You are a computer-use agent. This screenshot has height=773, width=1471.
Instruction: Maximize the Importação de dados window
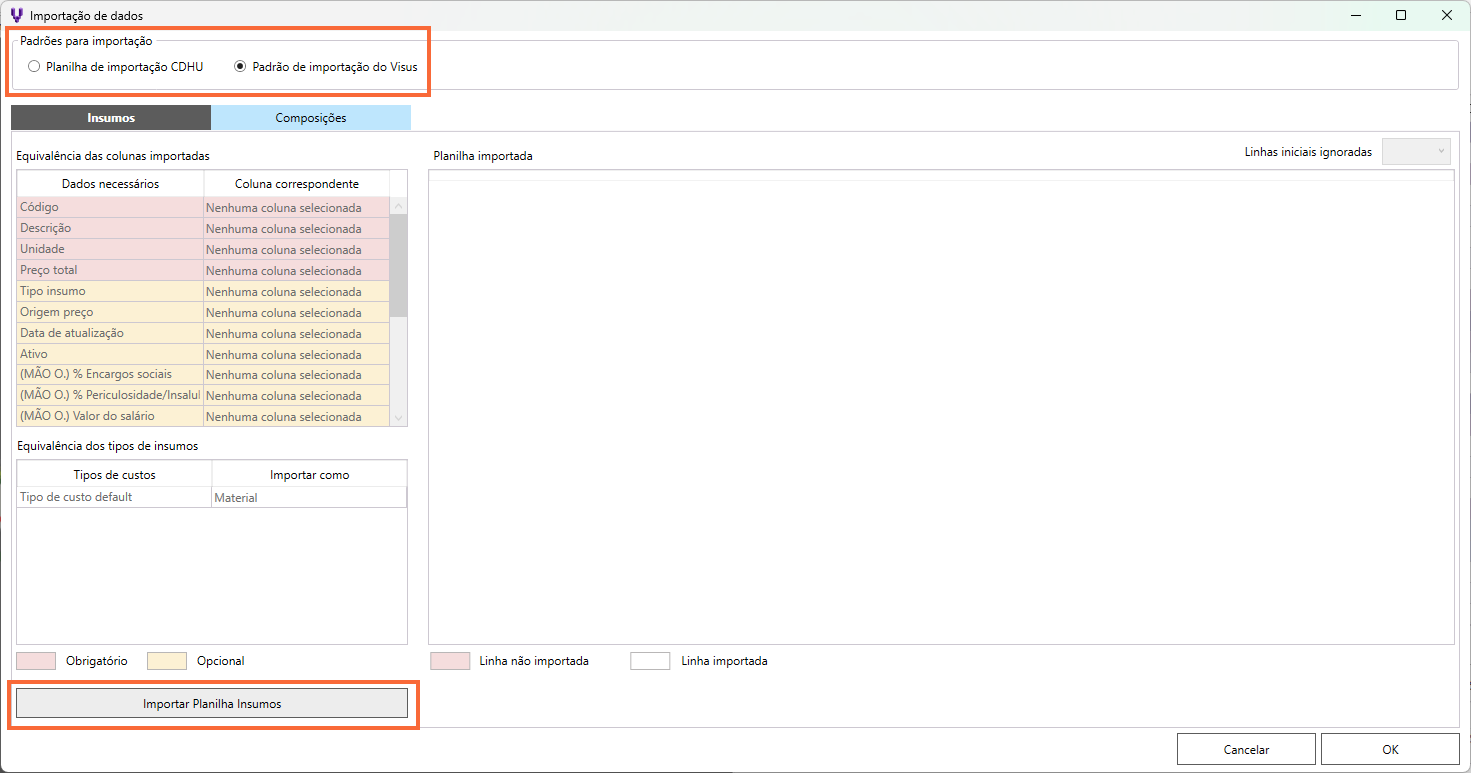click(1401, 16)
